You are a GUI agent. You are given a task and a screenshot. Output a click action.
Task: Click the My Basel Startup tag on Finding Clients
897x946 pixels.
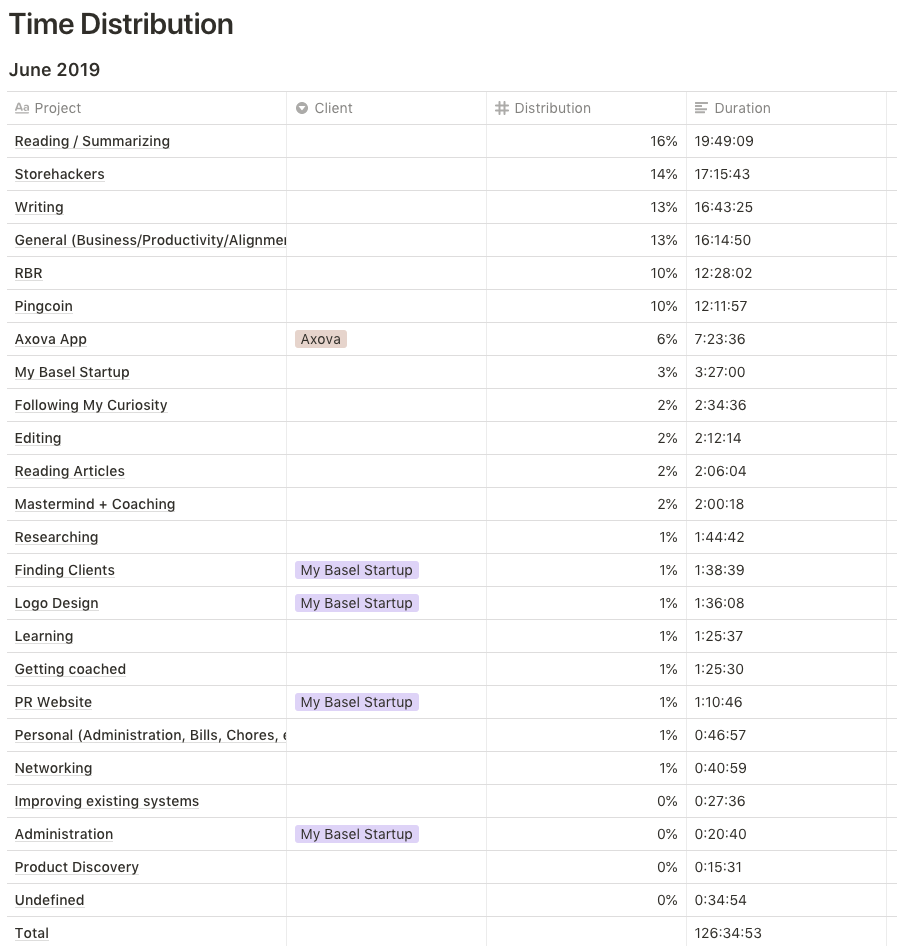coord(356,570)
